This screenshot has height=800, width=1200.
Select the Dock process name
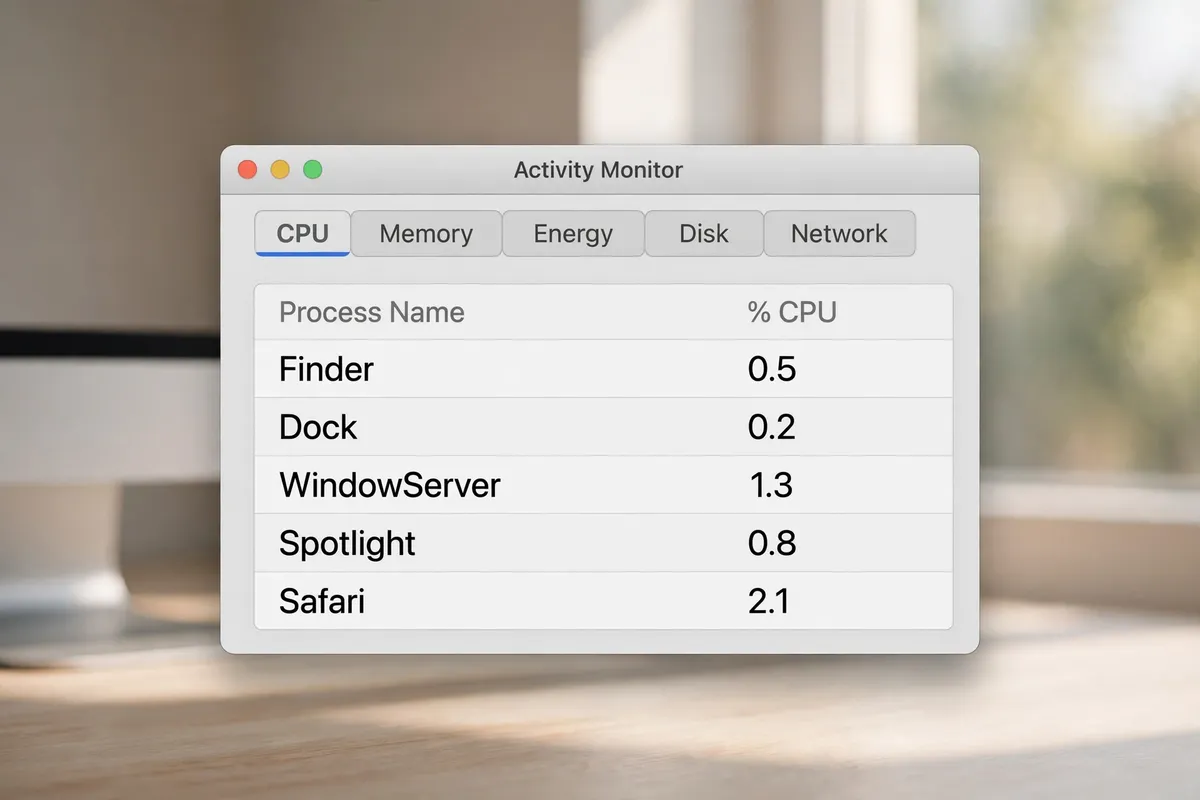318,427
